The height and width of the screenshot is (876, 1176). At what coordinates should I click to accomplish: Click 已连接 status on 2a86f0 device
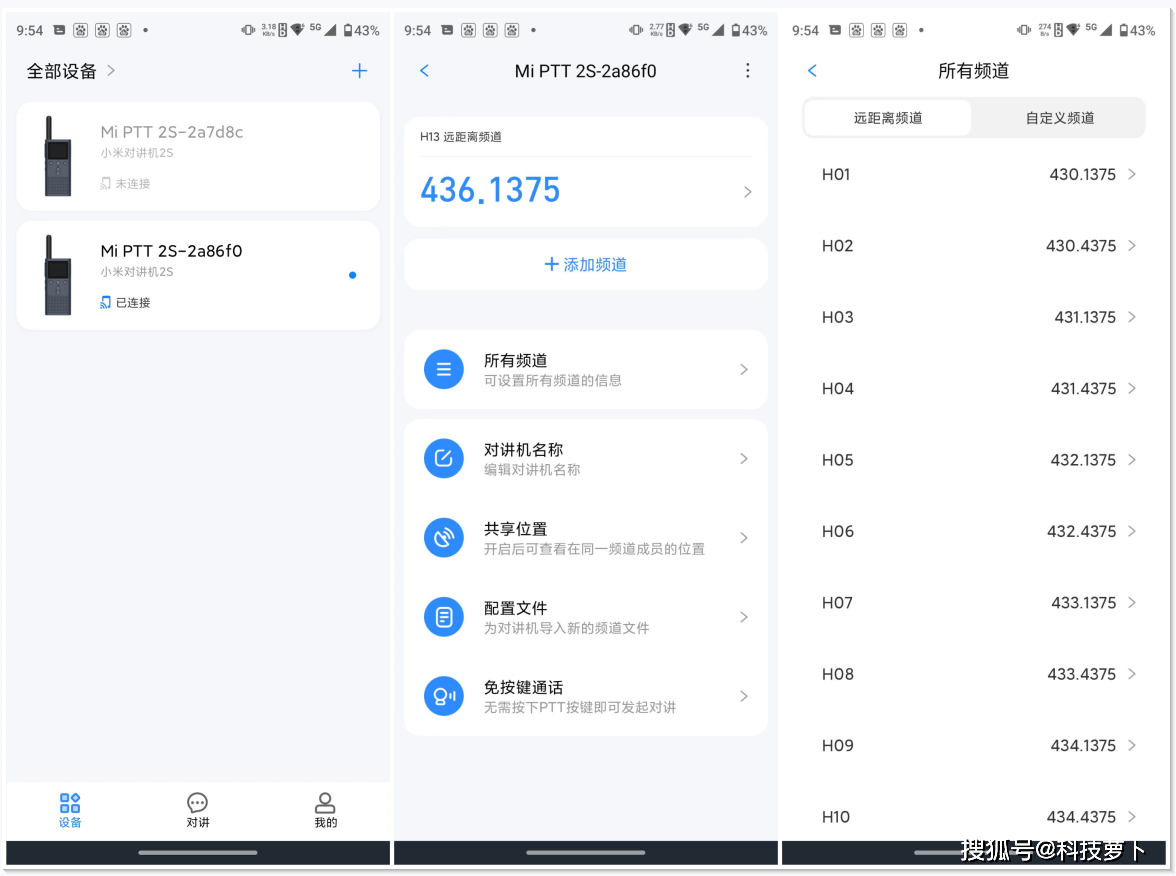coord(125,302)
